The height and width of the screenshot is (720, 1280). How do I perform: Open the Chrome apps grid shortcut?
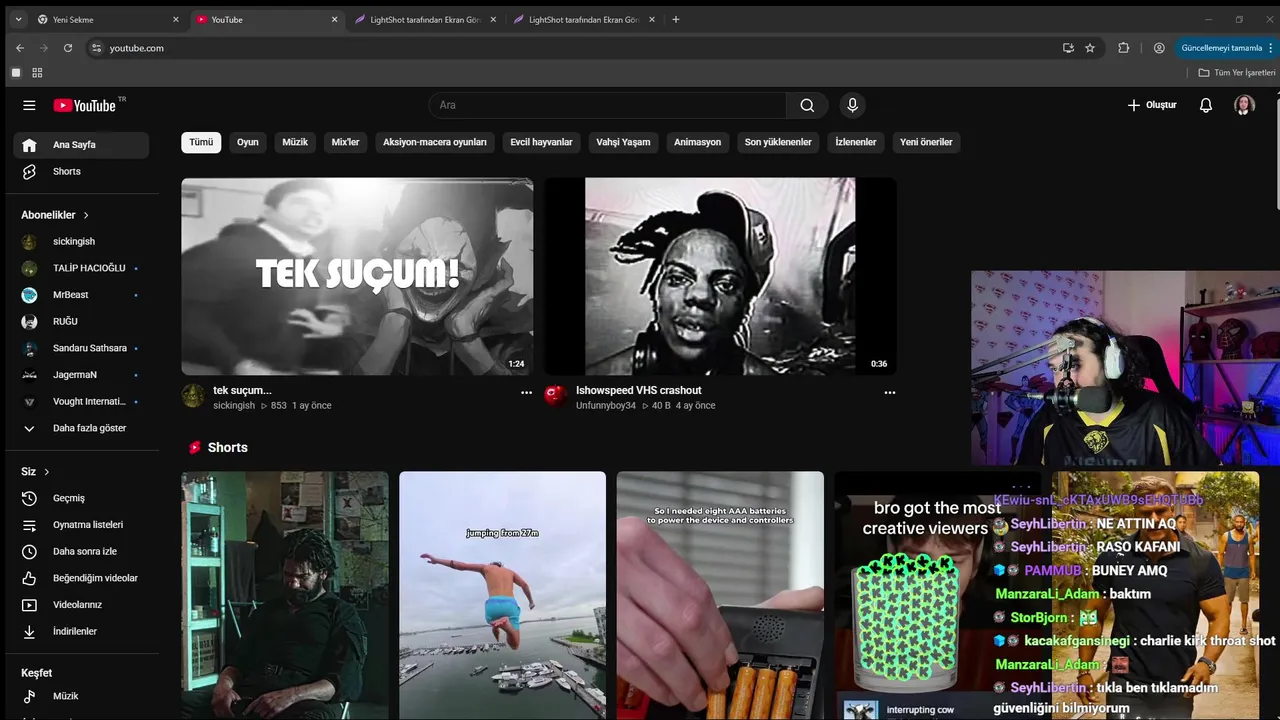coord(37,73)
